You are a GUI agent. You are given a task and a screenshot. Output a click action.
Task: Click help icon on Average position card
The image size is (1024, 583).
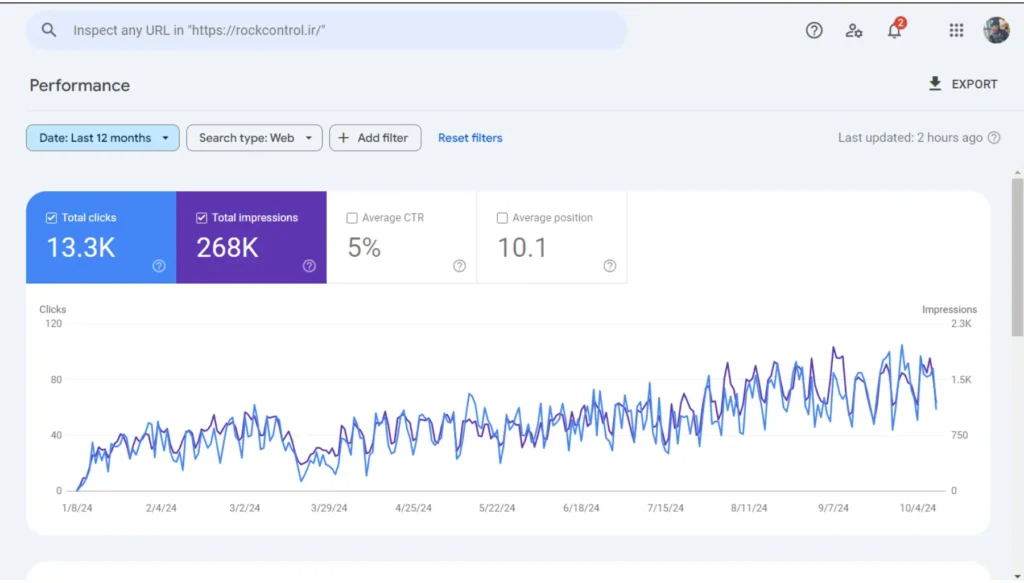[609, 266]
